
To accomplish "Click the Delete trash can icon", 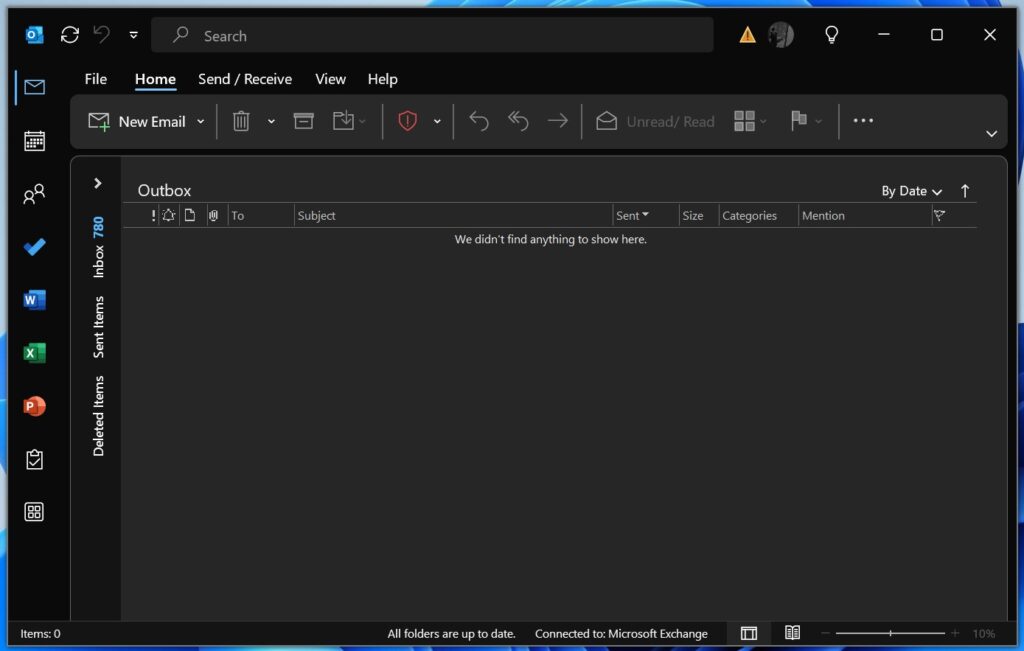I will click(x=241, y=121).
